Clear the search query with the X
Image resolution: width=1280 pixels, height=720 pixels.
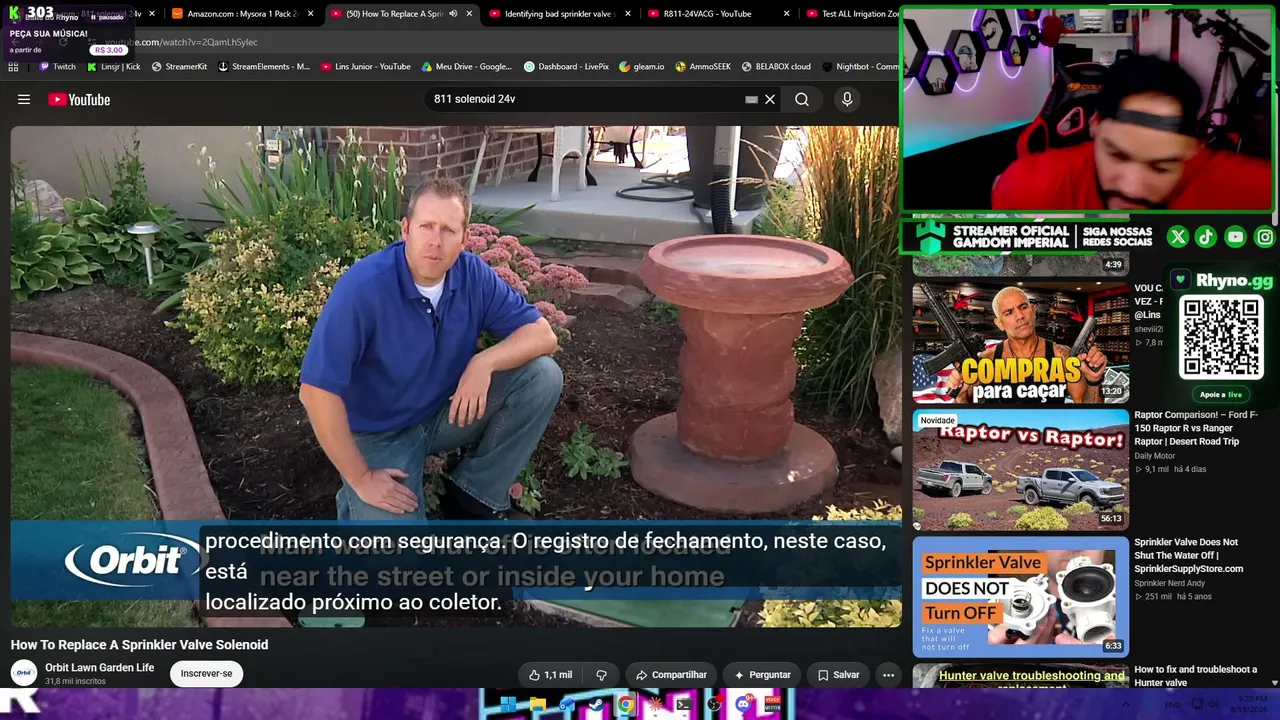(x=770, y=99)
